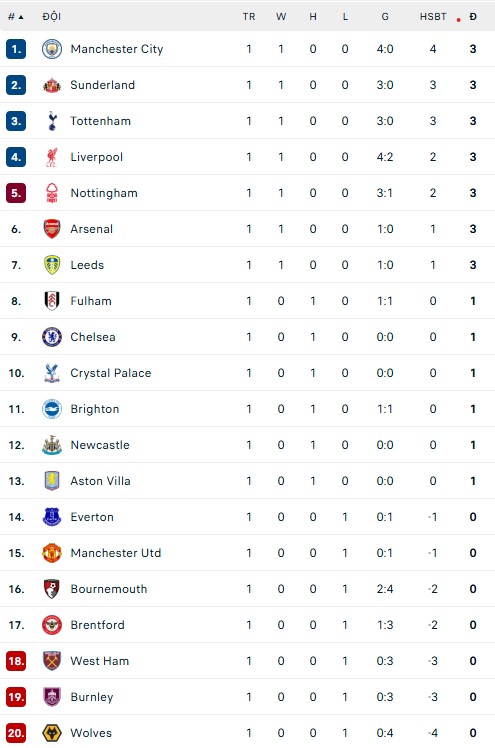Open the Crystal Palace team link
Viewport: 495px width, 748px height.
111,373
